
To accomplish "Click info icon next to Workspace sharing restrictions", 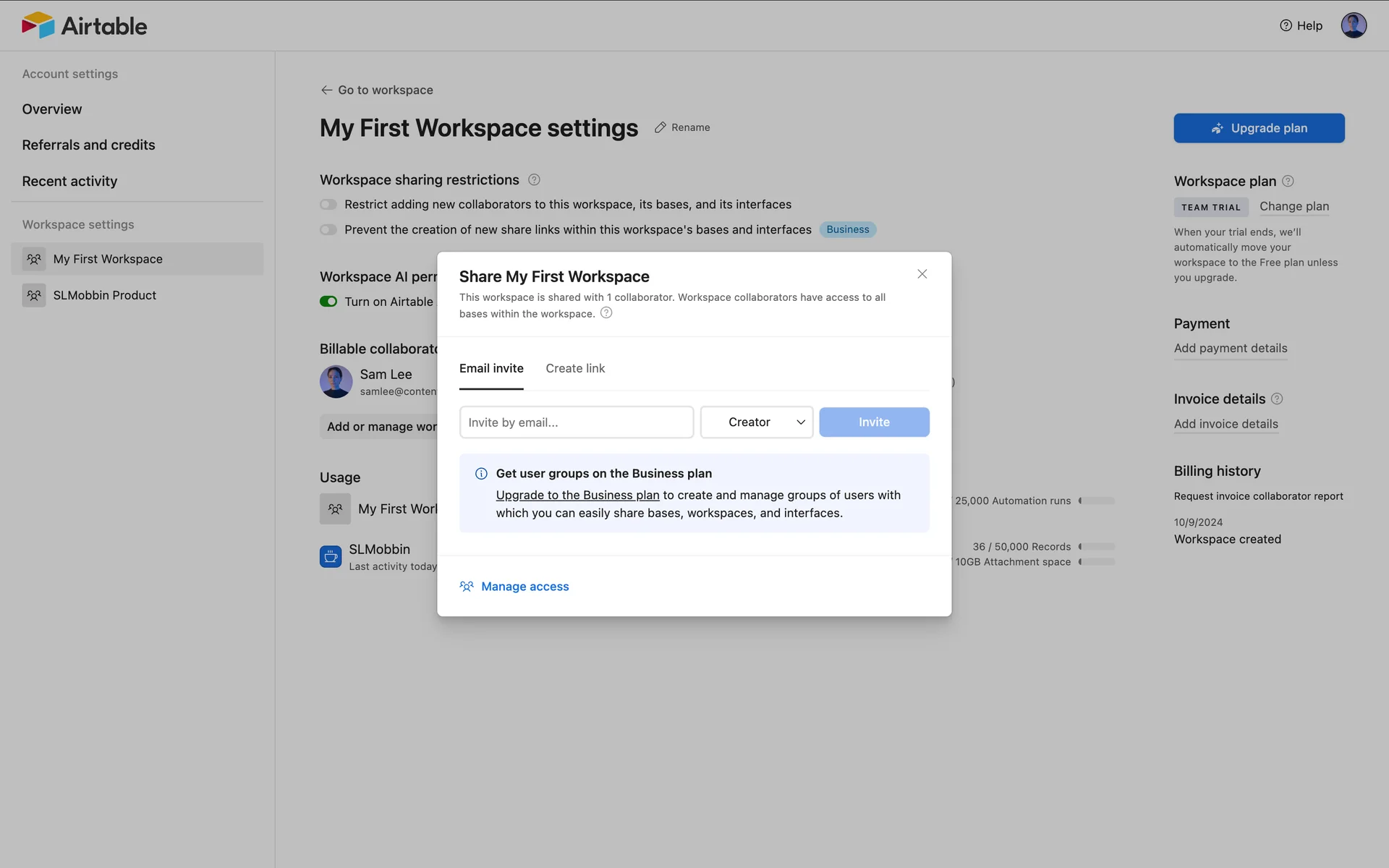I will click(534, 180).
